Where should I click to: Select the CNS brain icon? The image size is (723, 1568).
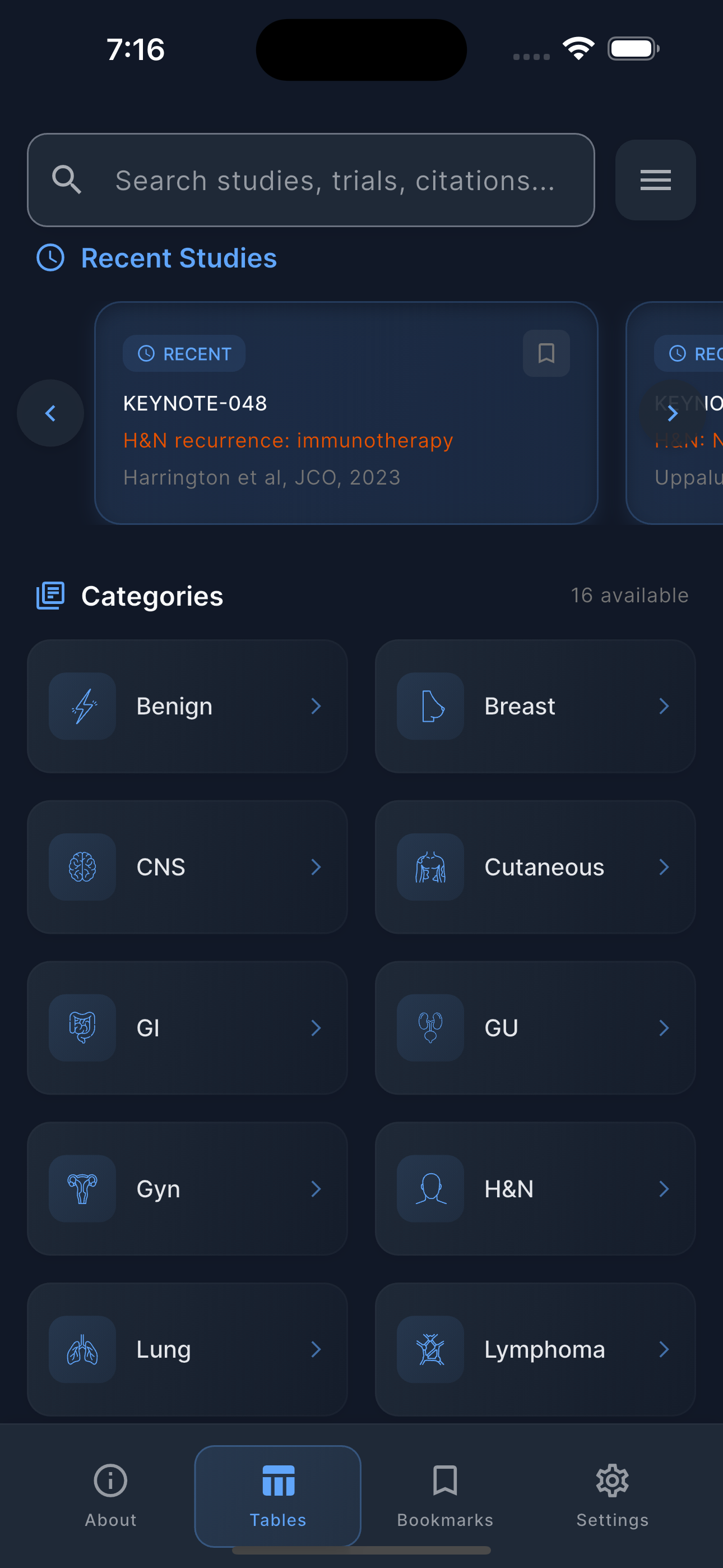click(82, 867)
